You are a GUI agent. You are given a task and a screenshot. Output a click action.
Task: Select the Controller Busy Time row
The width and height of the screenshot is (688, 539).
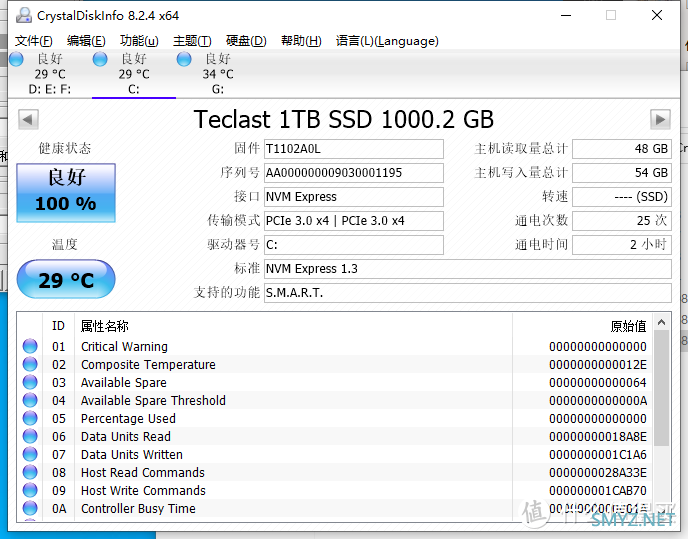pos(335,509)
